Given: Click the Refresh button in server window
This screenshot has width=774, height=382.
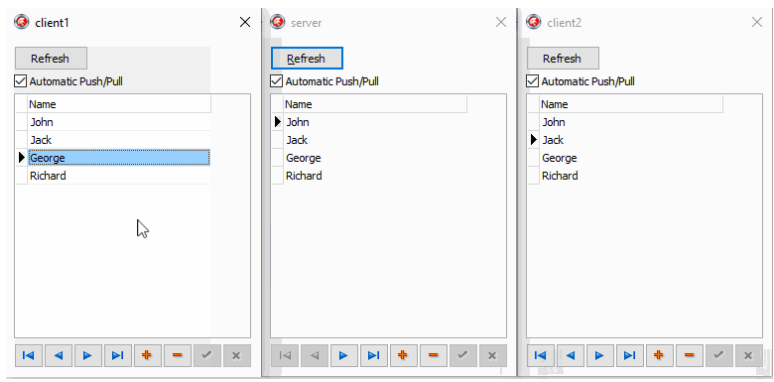Looking at the screenshot, I should click(307, 58).
